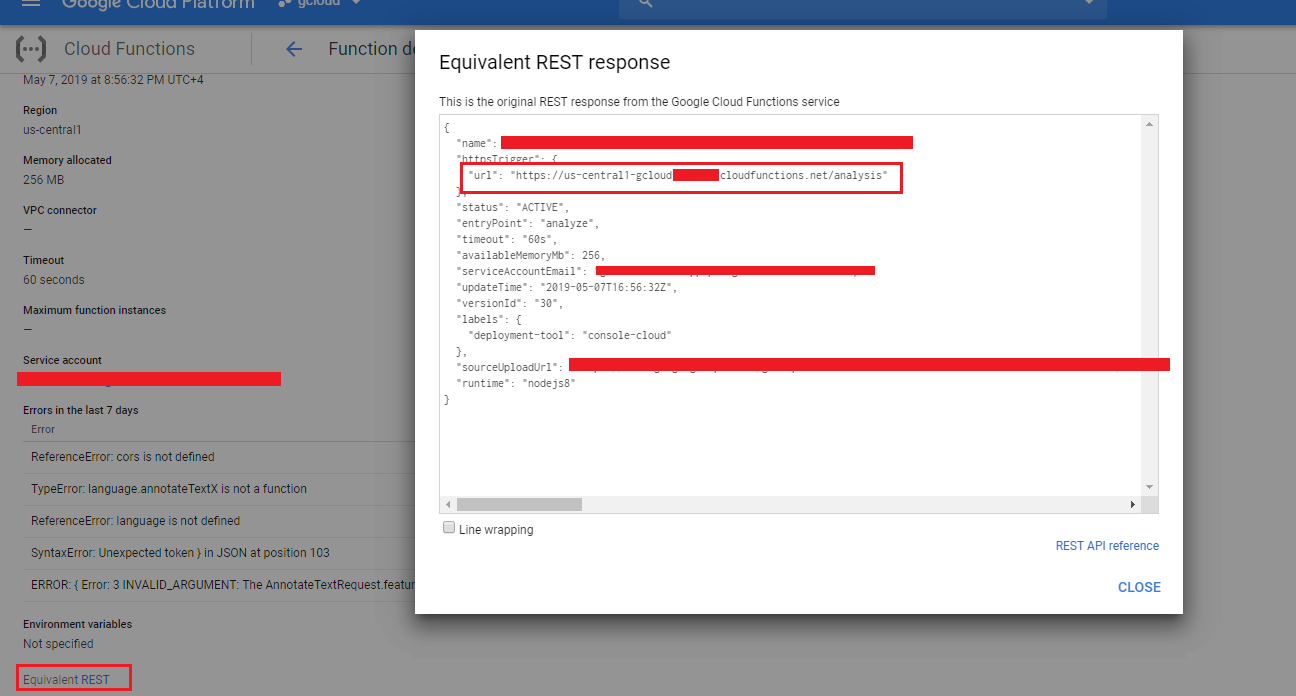Open the gcloud project selector dropdown

tap(317, 3)
